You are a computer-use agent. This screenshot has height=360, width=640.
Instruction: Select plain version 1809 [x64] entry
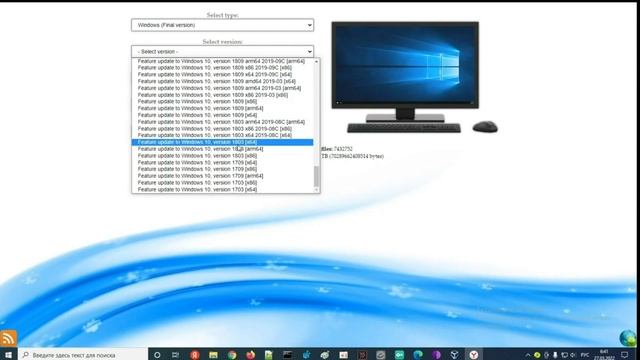tap(222, 115)
